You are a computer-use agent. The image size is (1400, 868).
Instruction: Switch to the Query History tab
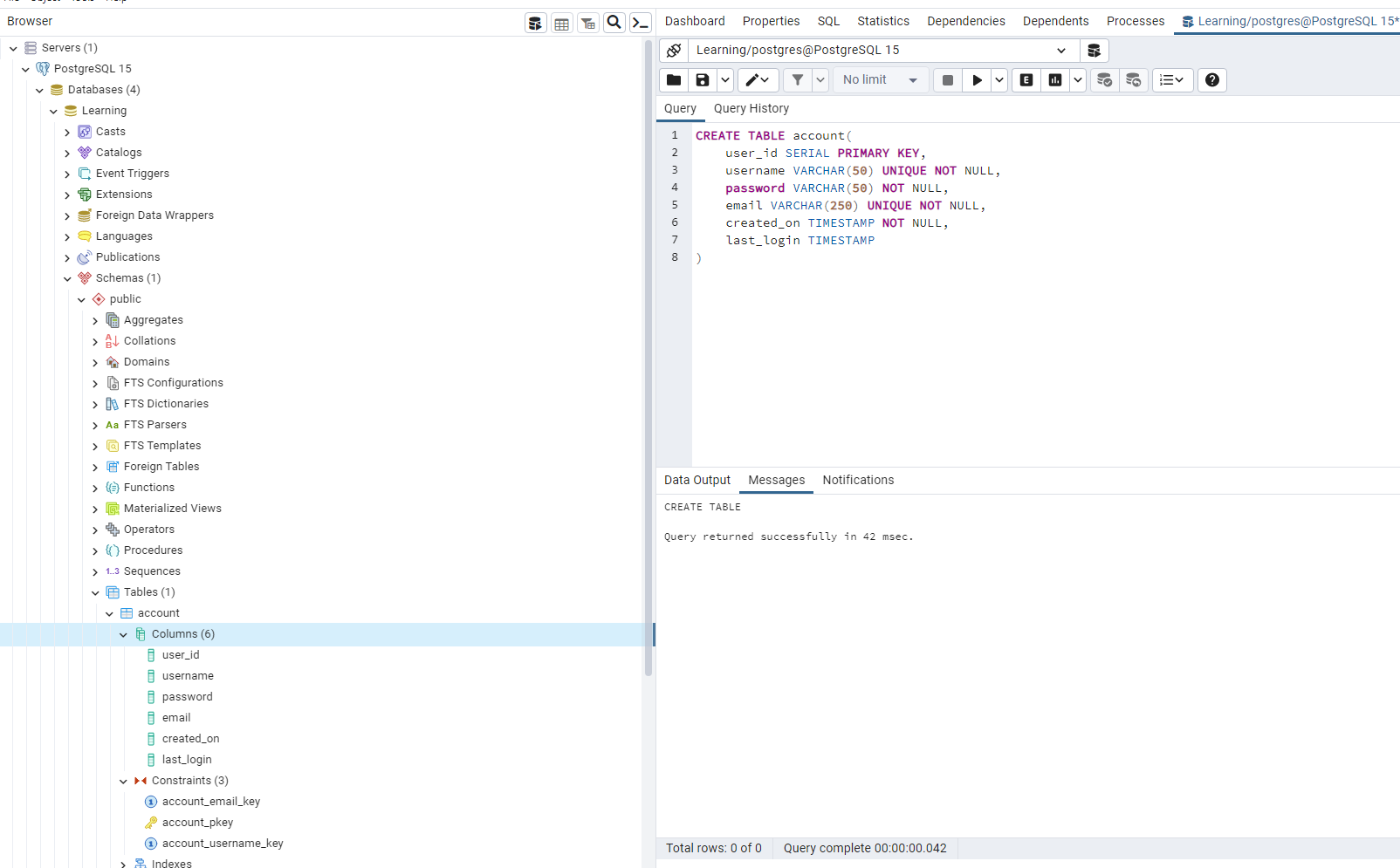point(751,108)
